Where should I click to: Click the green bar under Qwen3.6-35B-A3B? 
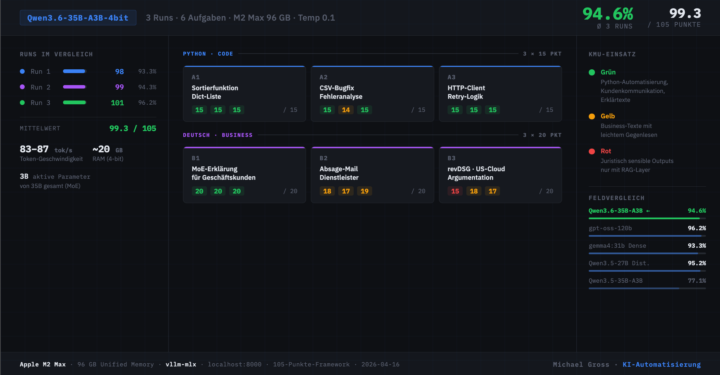[647, 219]
